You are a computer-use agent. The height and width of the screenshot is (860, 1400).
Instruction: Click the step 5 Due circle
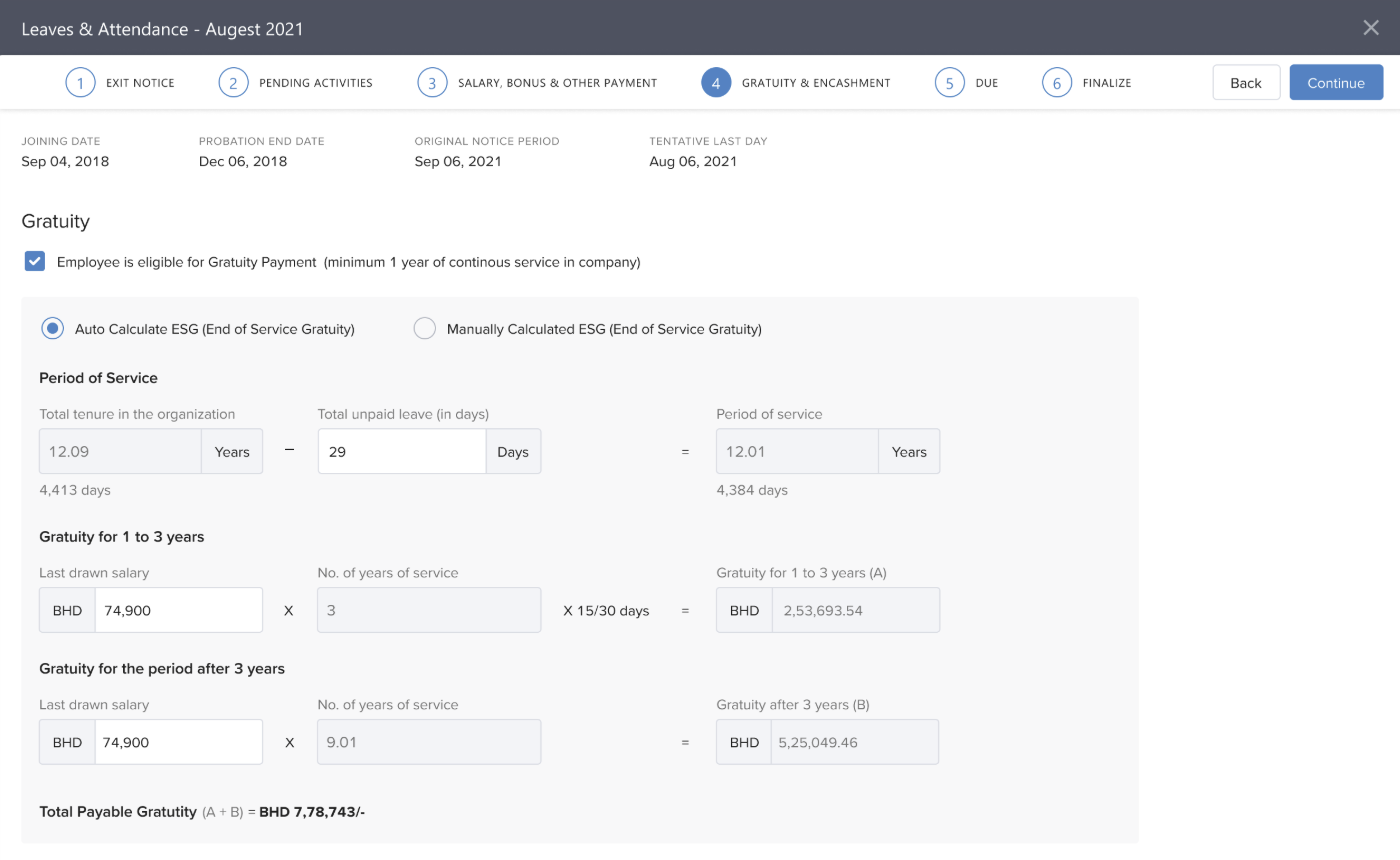pos(949,83)
